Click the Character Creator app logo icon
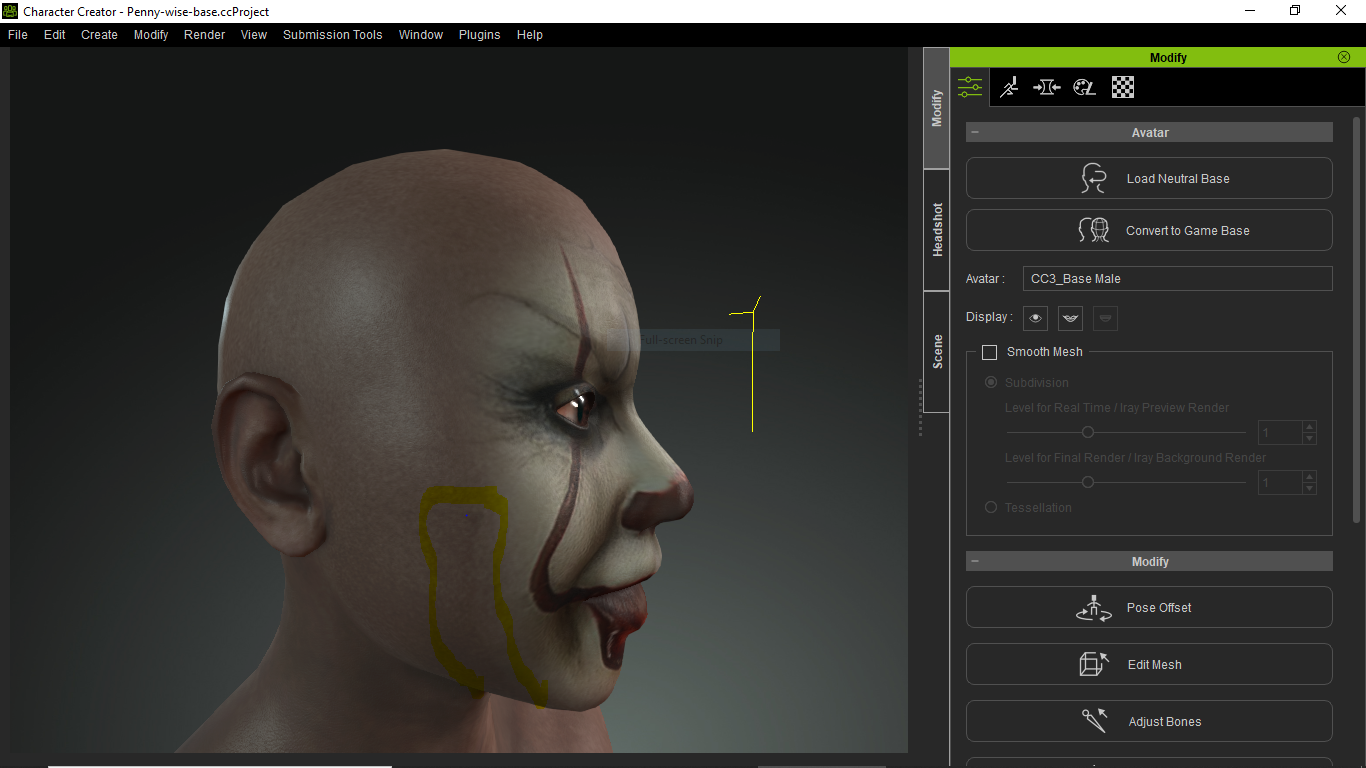 click(x=10, y=11)
